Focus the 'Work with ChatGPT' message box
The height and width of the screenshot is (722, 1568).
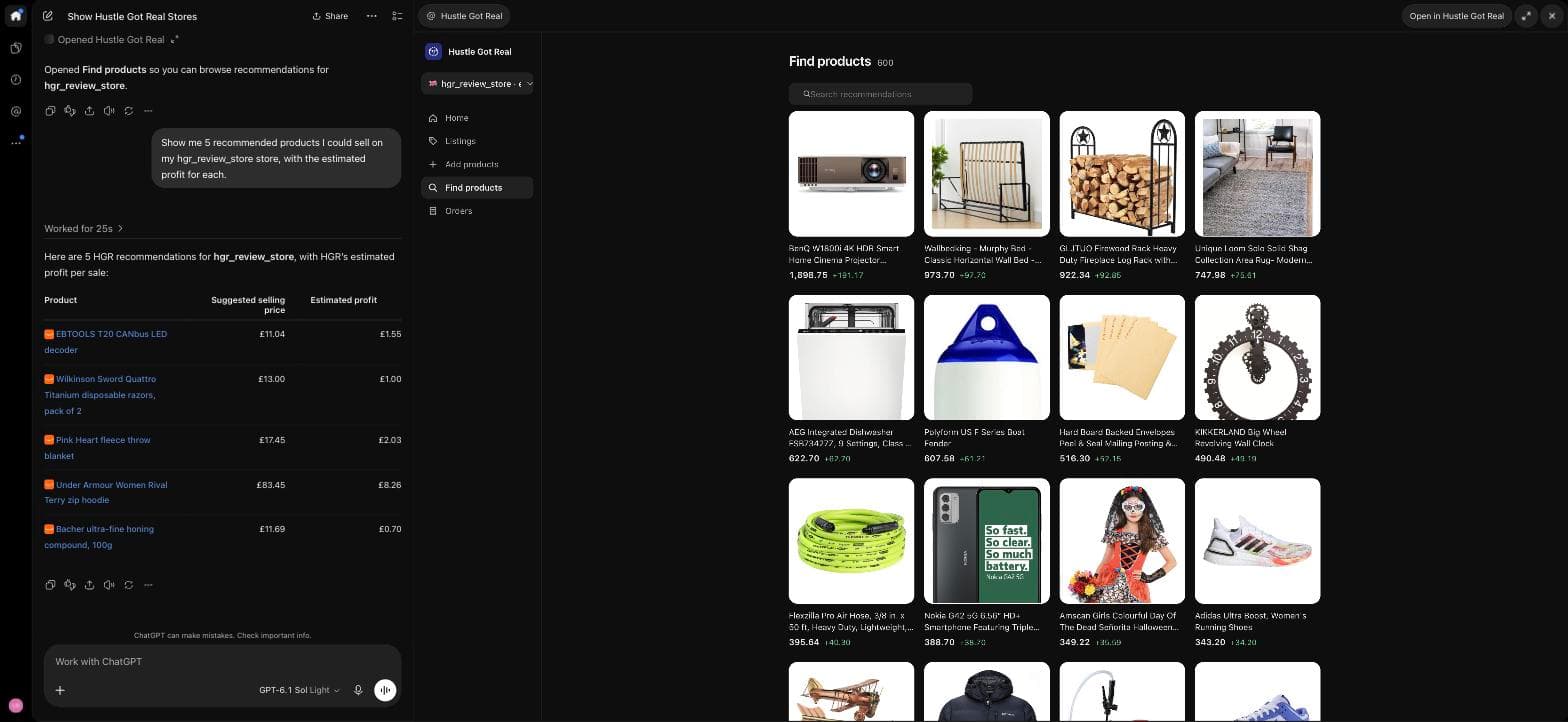[222, 662]
